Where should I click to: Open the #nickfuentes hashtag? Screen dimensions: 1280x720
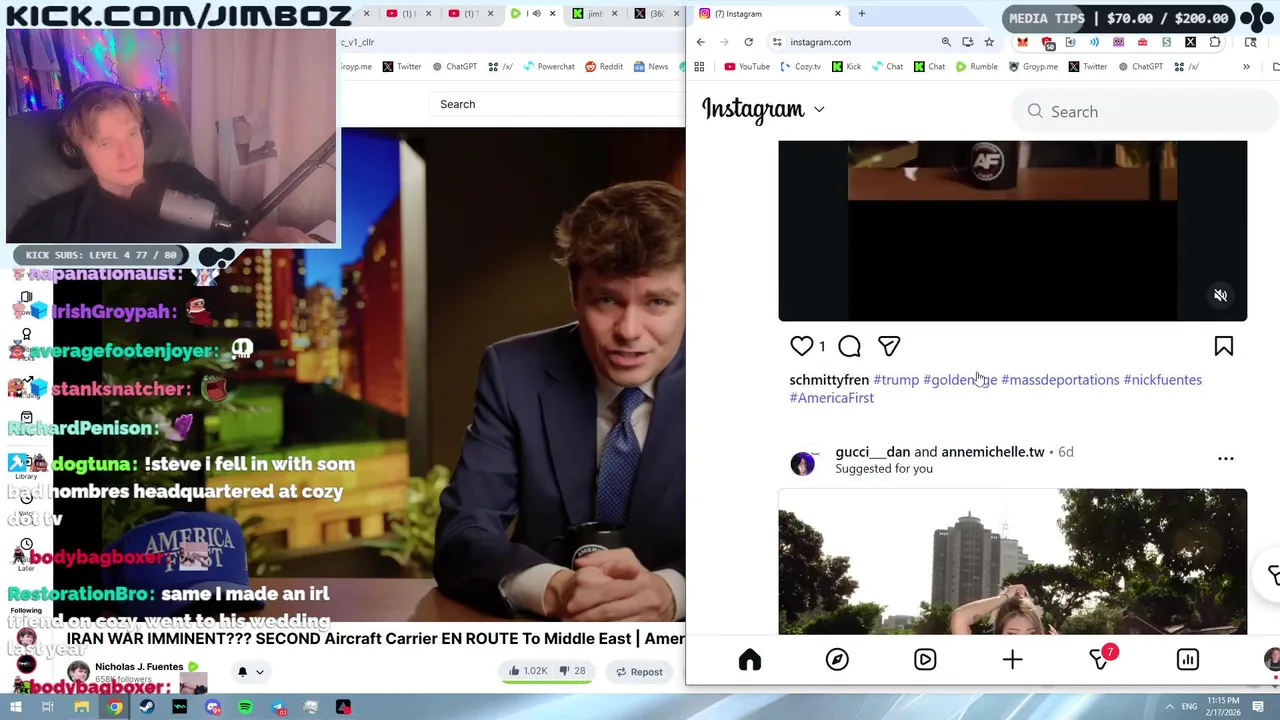click(1162, 380)
